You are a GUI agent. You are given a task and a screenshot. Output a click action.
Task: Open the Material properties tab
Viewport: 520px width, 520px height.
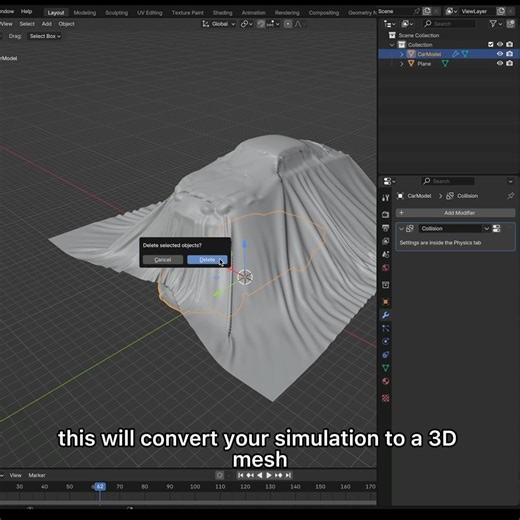point(386,381)
